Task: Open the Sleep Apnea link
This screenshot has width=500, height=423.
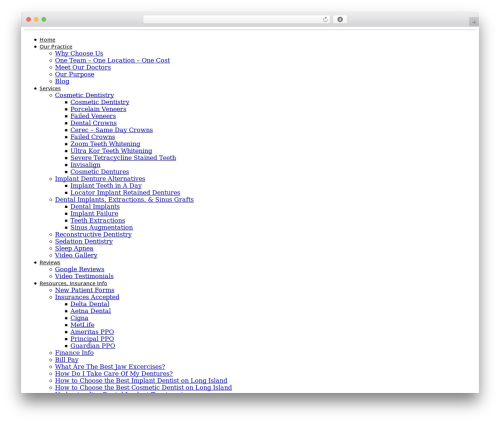Action: (x=74, y=249)
